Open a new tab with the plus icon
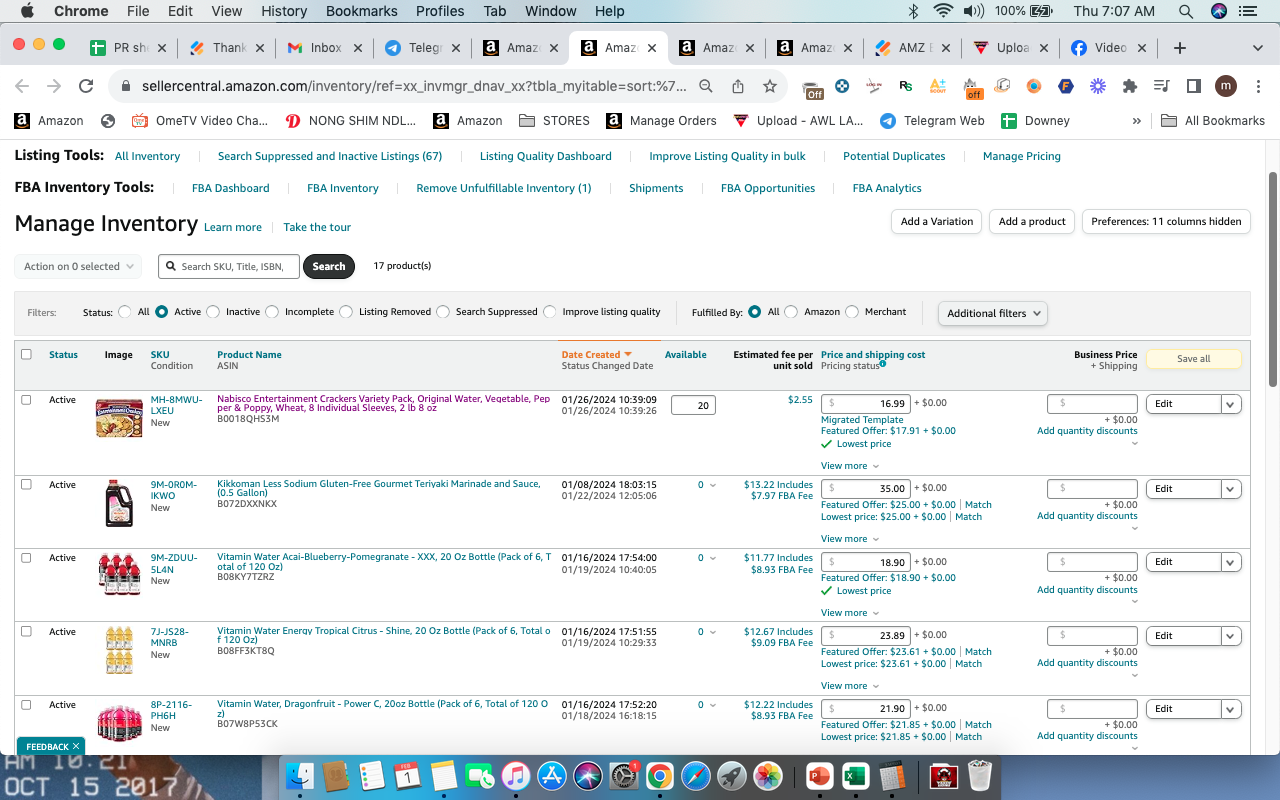1280x800 pixels. click(x=1180, y=48)
